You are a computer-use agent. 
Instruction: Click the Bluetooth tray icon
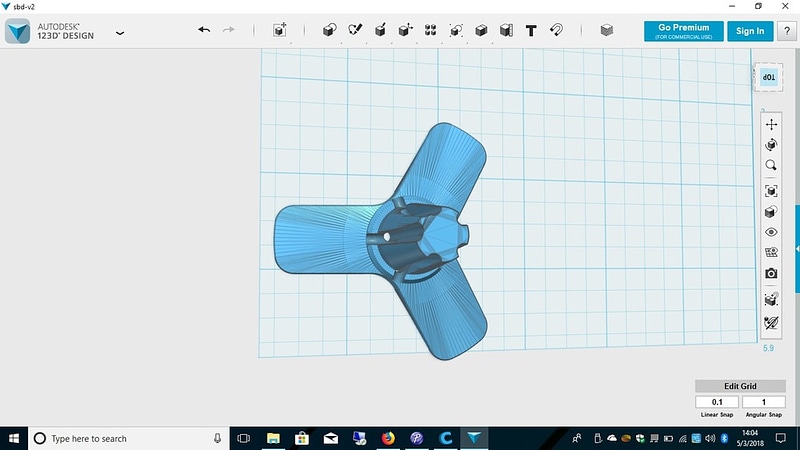point(724,438)
